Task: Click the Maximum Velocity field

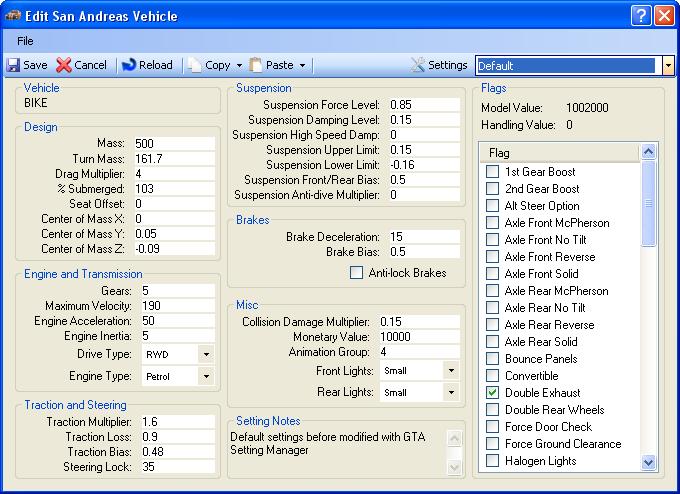Action: coord(178,306)
